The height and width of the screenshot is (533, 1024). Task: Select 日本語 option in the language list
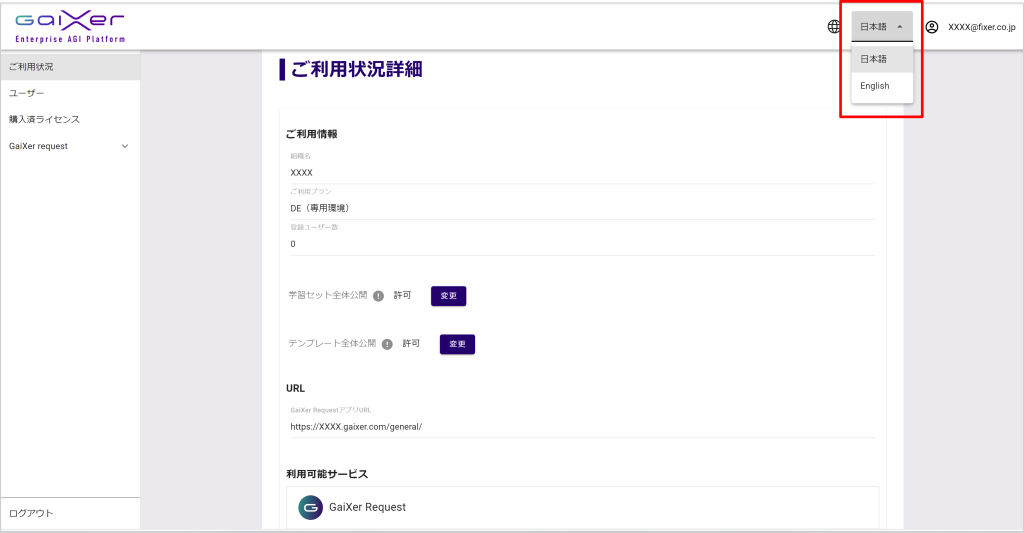click(x=874, y=59)
